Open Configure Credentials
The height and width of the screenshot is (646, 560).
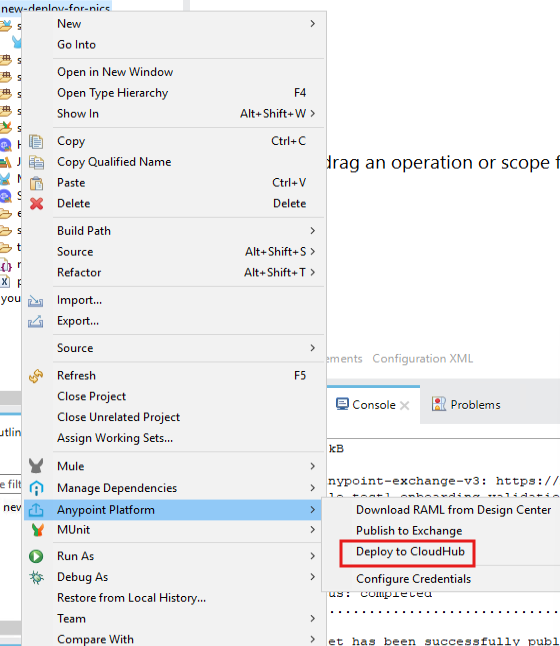tap(413, 579)
